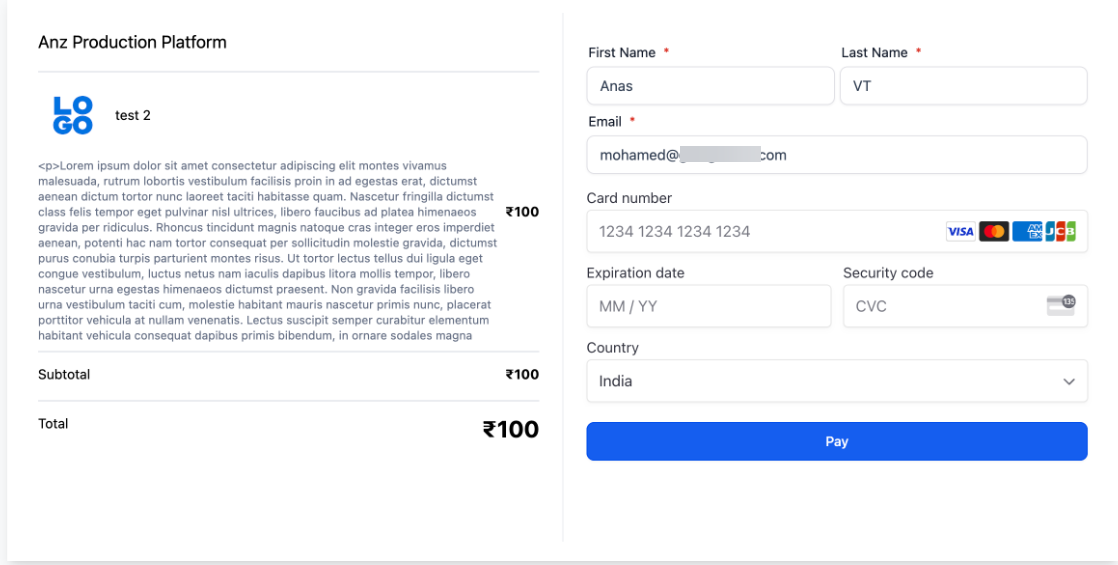This screenshot has height=565, width=1118.
Task: Click the American Express card icon
Action: 1027,232
